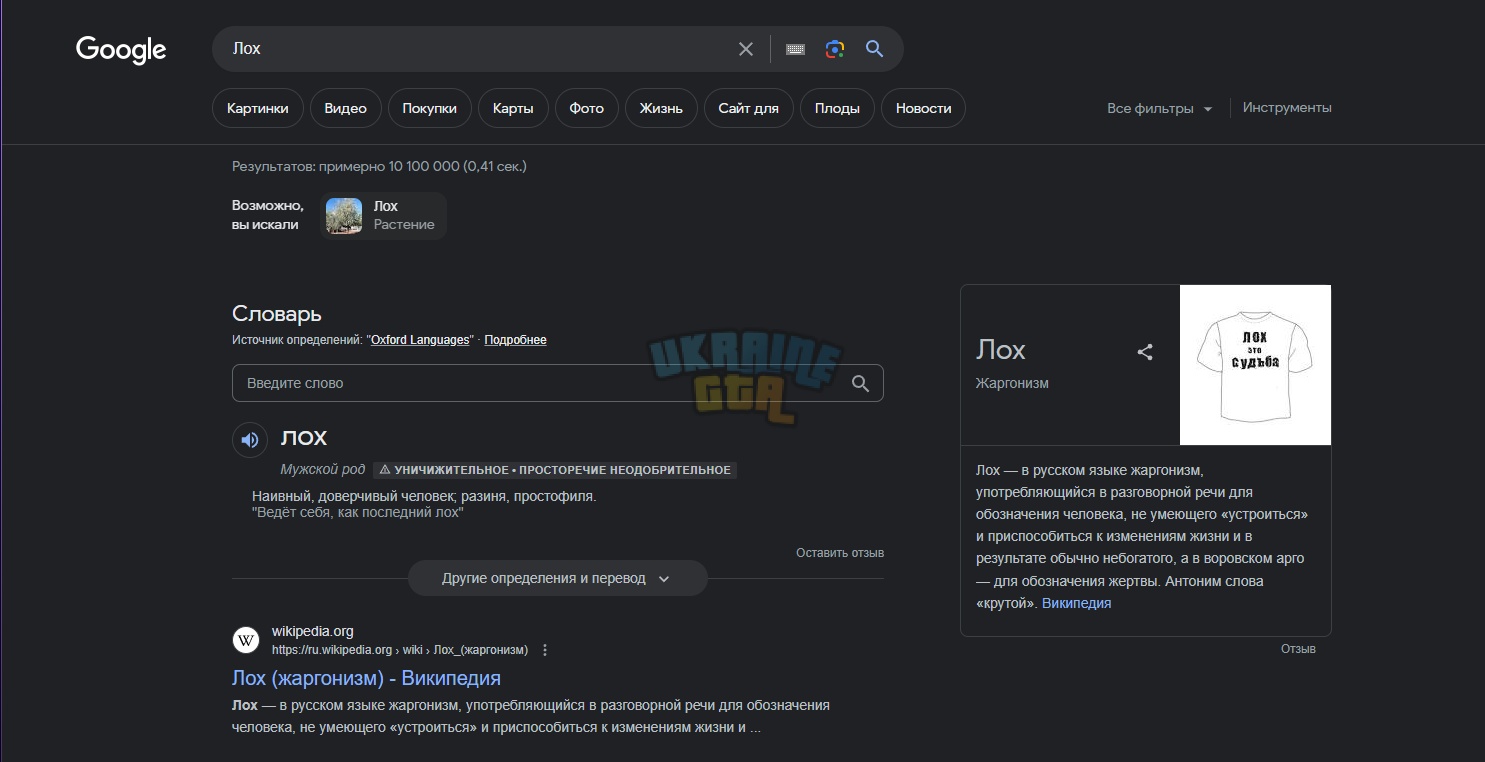
Task: Clear the search query with the X icon
Action: click(746, 49)
